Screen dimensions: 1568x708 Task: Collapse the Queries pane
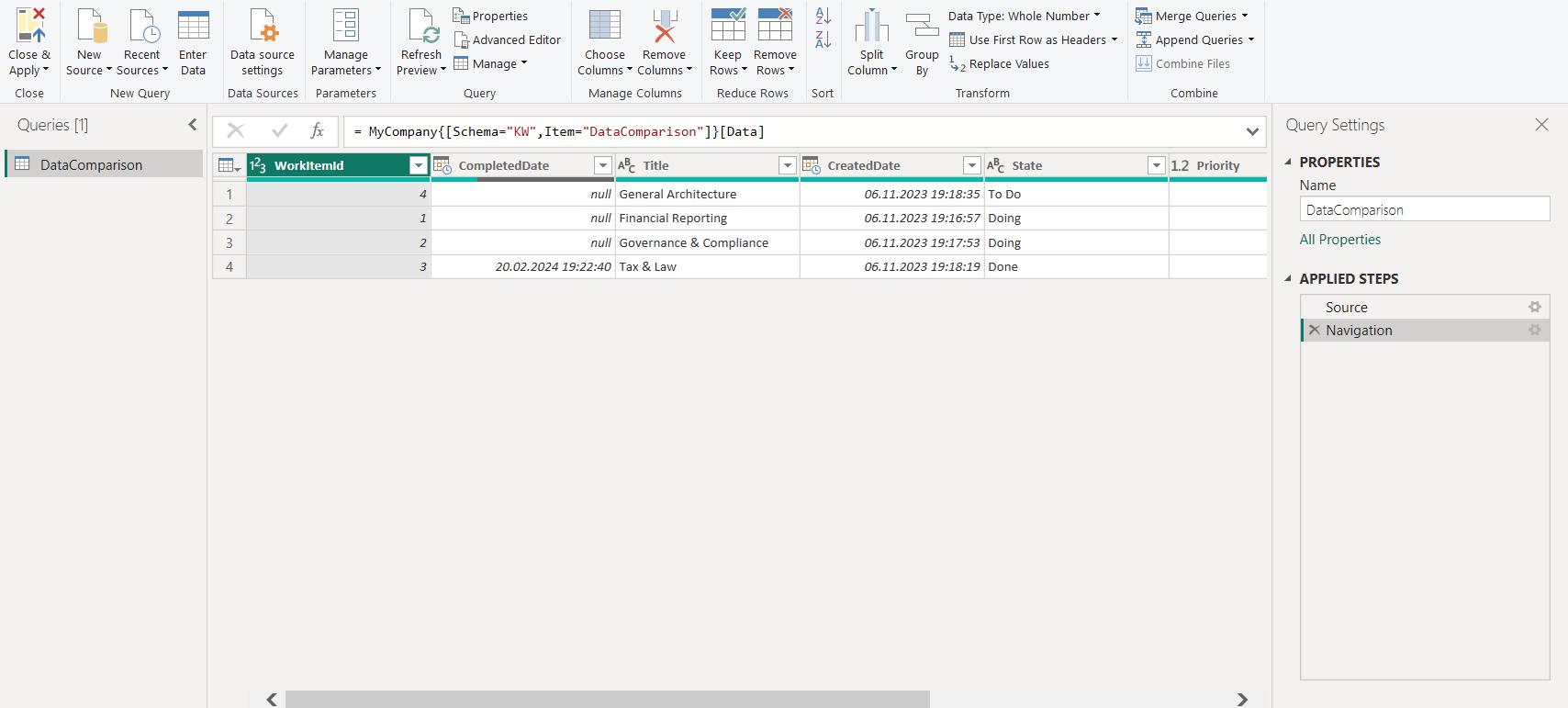(193, 125)
